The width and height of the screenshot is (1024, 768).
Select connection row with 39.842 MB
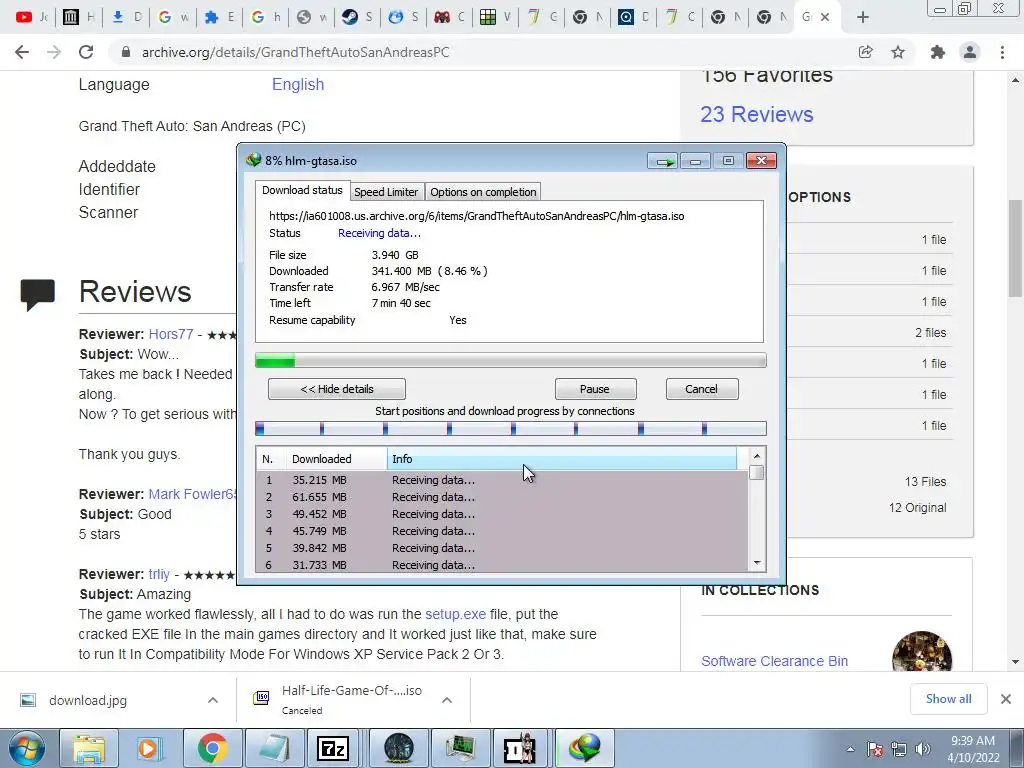click(502, 548)
